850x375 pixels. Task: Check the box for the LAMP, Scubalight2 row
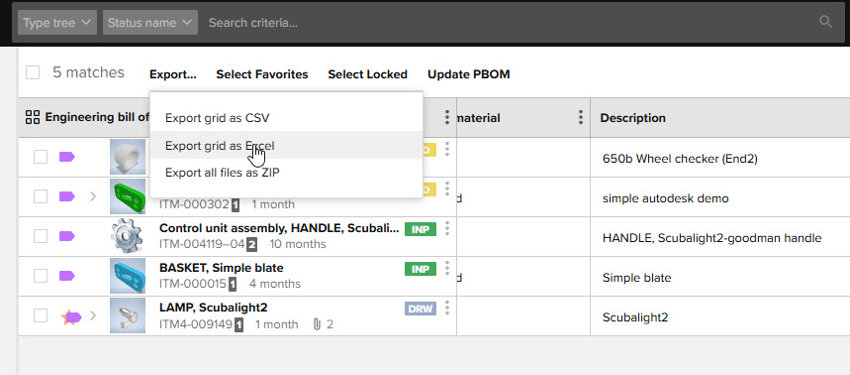41,315
